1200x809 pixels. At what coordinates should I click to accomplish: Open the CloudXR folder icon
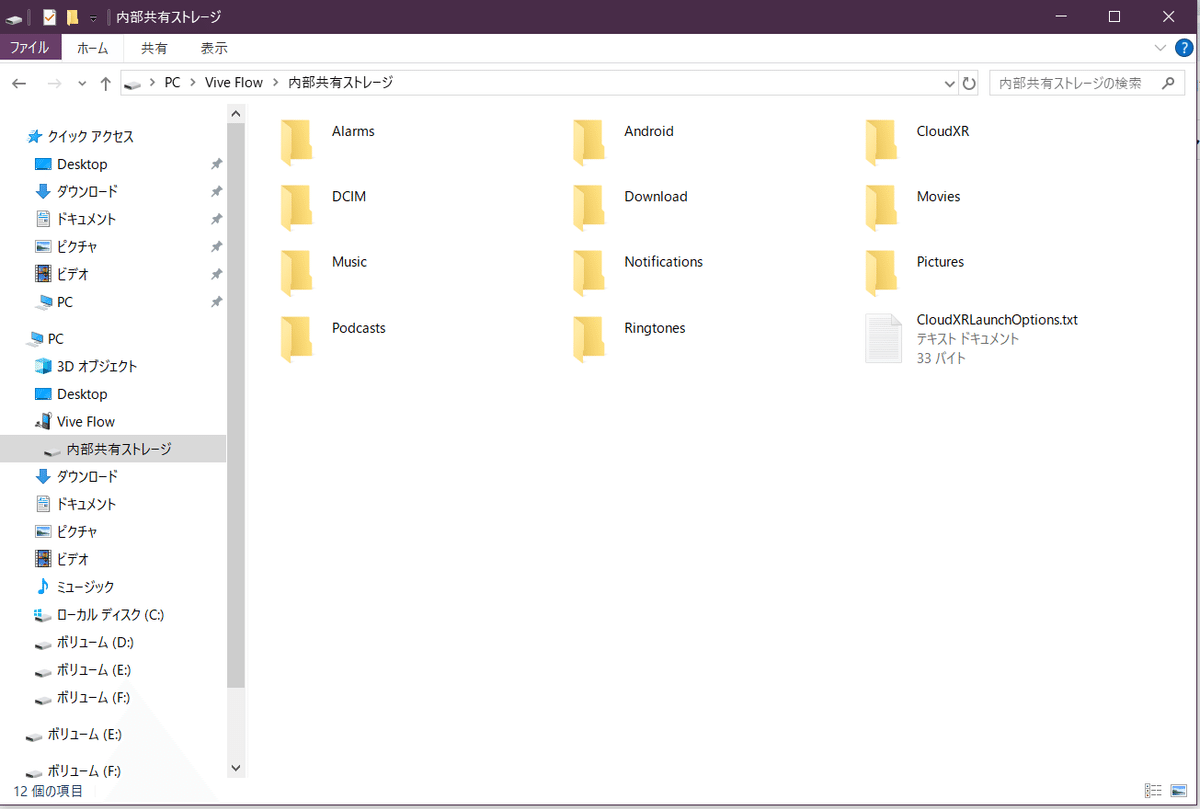click(x=880, y=141)
